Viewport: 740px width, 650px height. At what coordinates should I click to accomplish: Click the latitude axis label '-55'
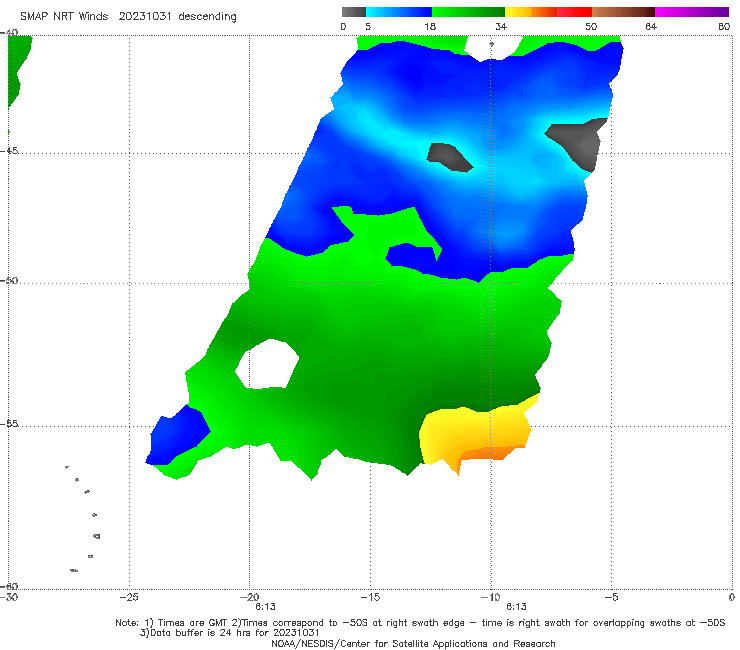(x=9, y=424)
